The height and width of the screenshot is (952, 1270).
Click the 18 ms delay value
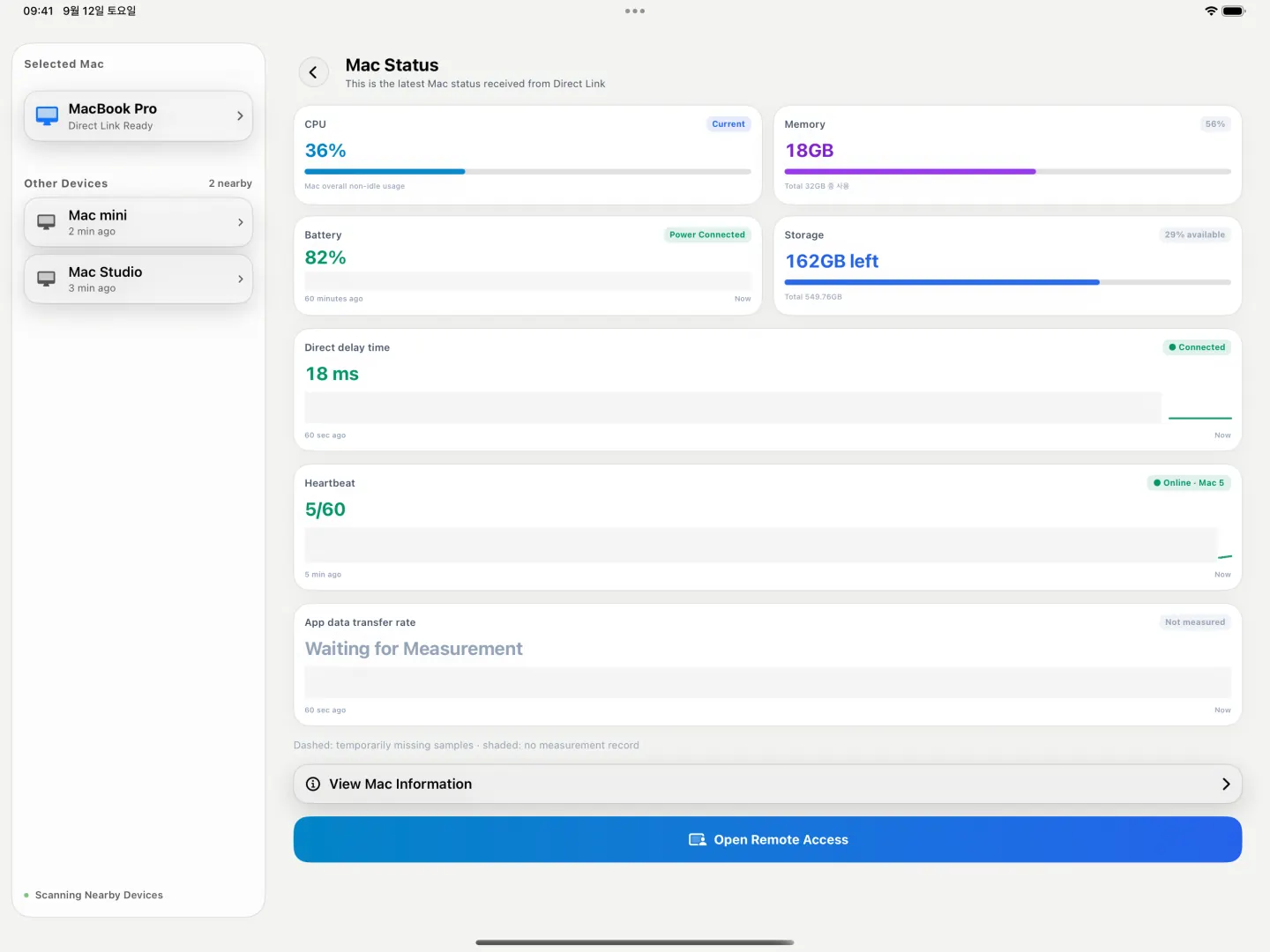(x=332, y=374)
